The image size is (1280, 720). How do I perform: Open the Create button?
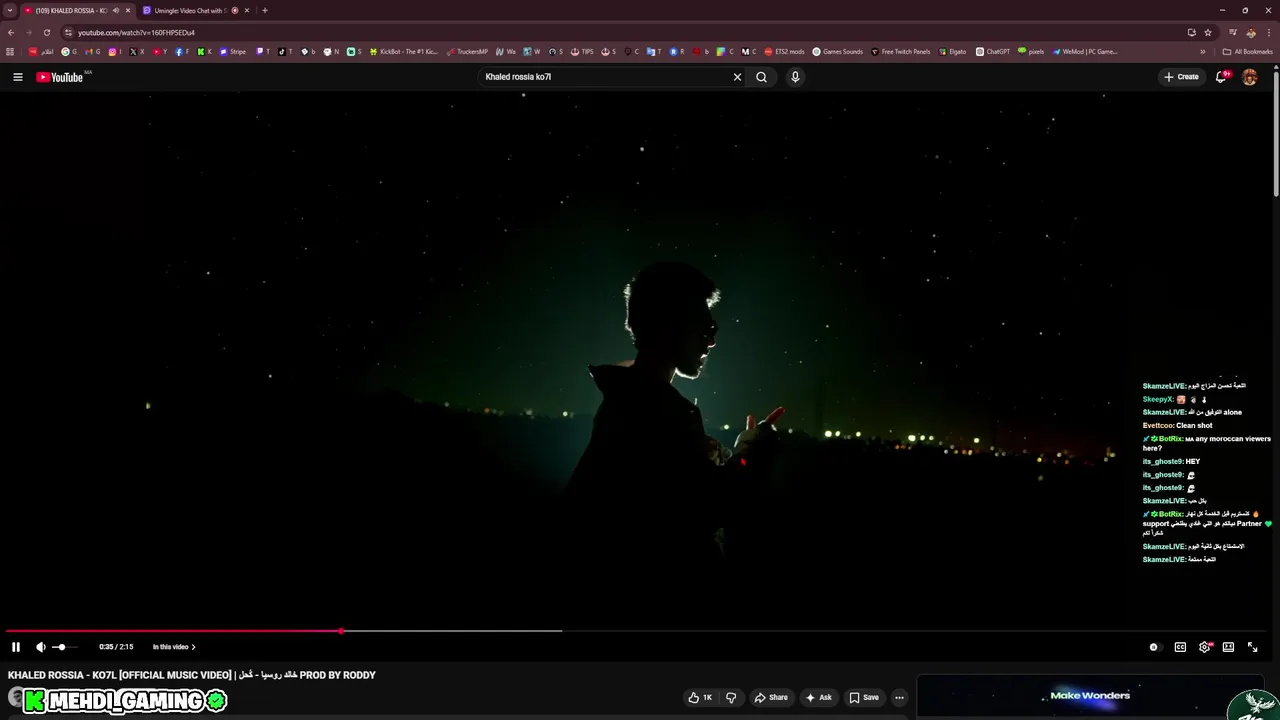point(1181,77)
